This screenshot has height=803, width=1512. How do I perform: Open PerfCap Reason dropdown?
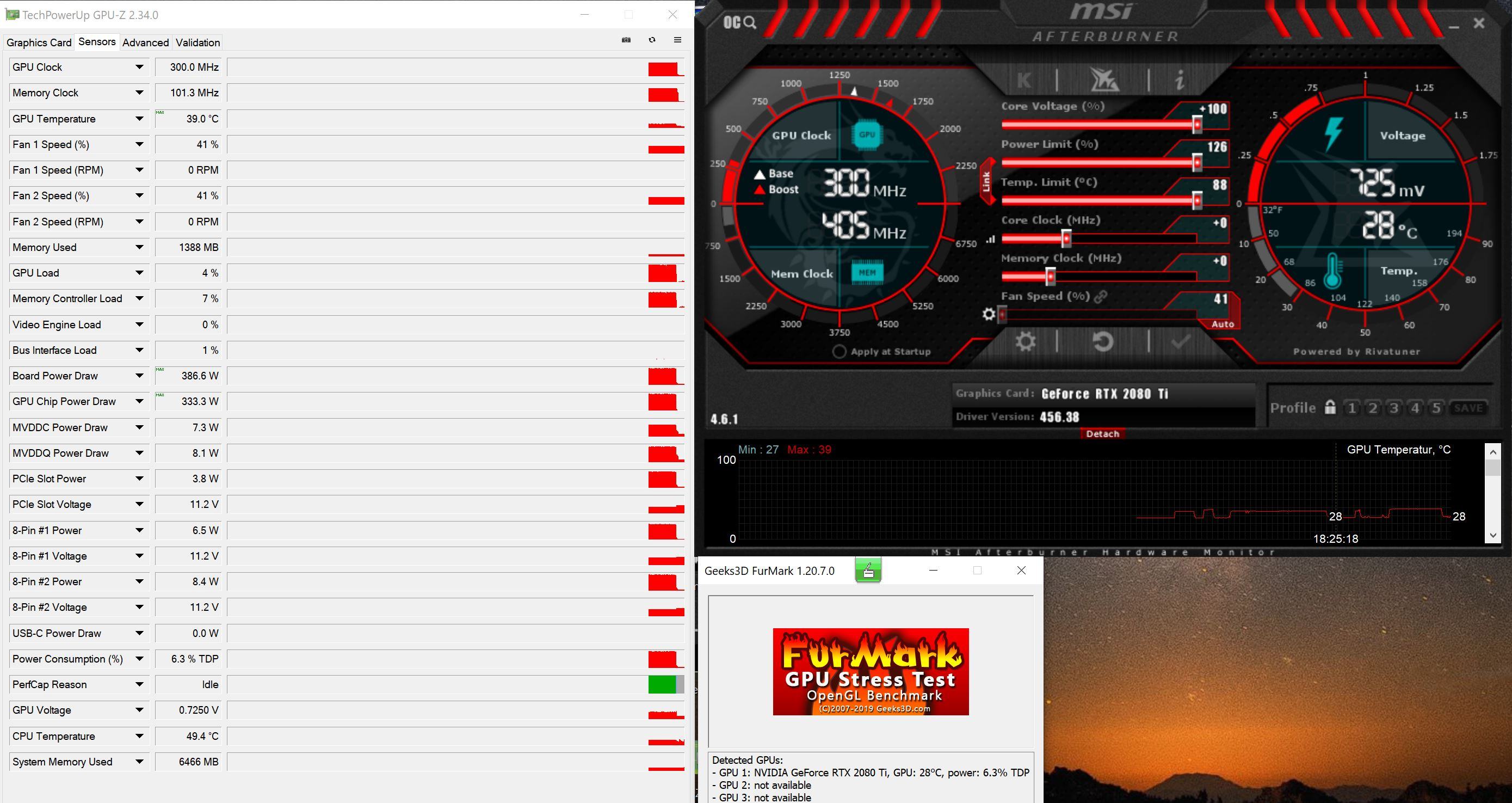click(x=139, y=684)
